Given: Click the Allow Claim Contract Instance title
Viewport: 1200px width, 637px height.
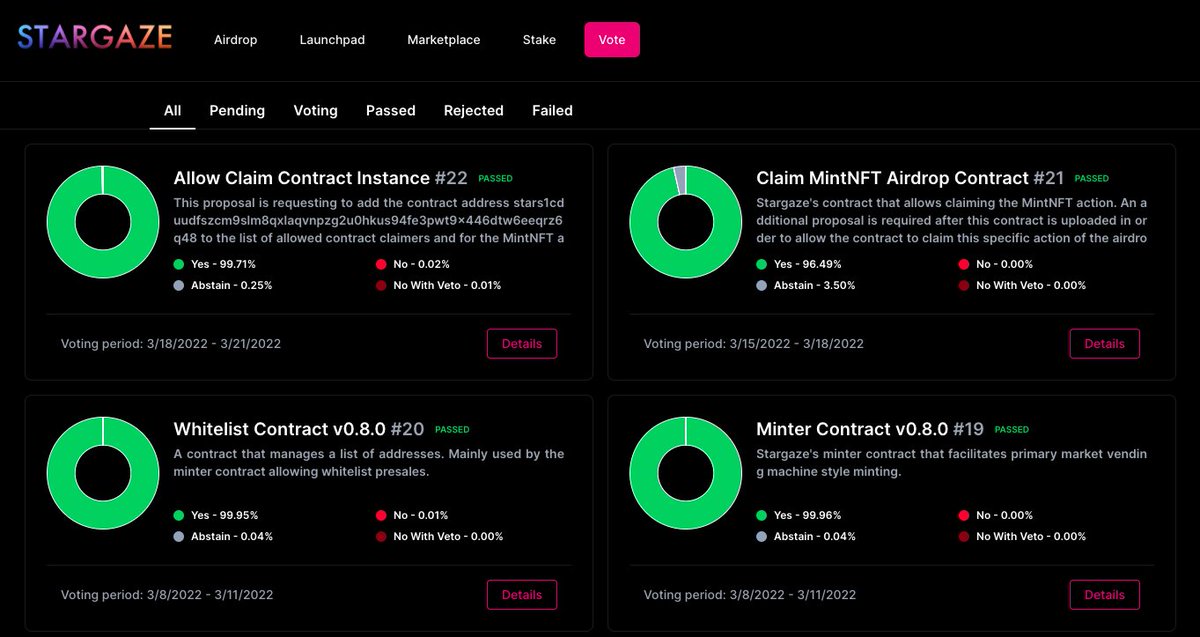Looking at the screenshot, I should pos(302,178).
